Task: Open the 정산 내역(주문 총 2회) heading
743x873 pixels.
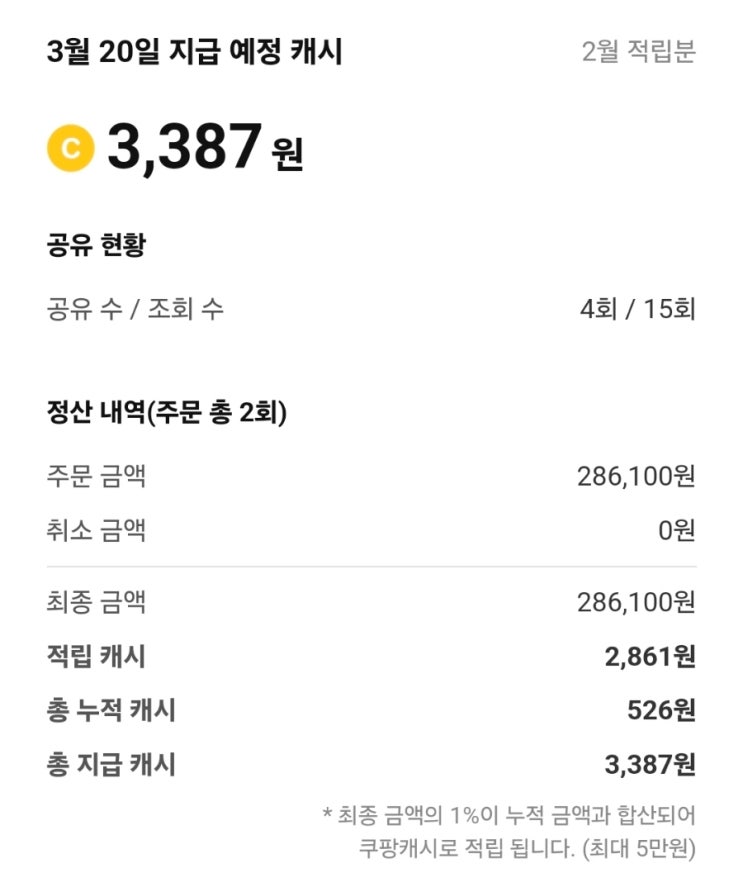Action: [167, 413]
